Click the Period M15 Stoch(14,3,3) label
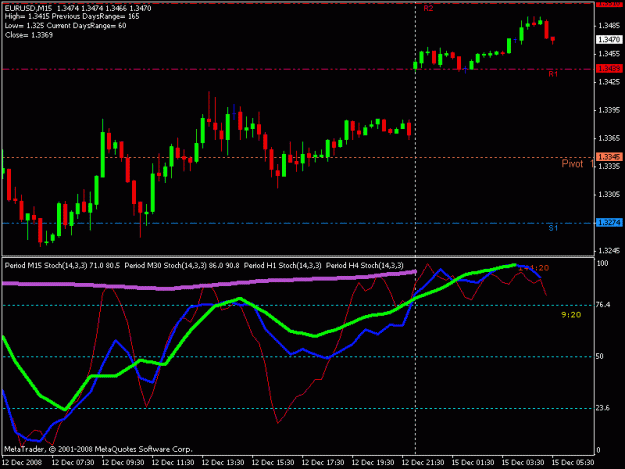 coord(46,265)
